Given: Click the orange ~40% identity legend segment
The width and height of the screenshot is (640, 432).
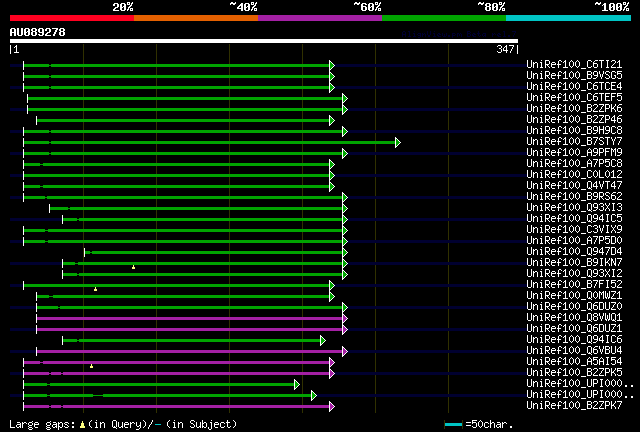Looking at the screenshot, I should [196, 18].
